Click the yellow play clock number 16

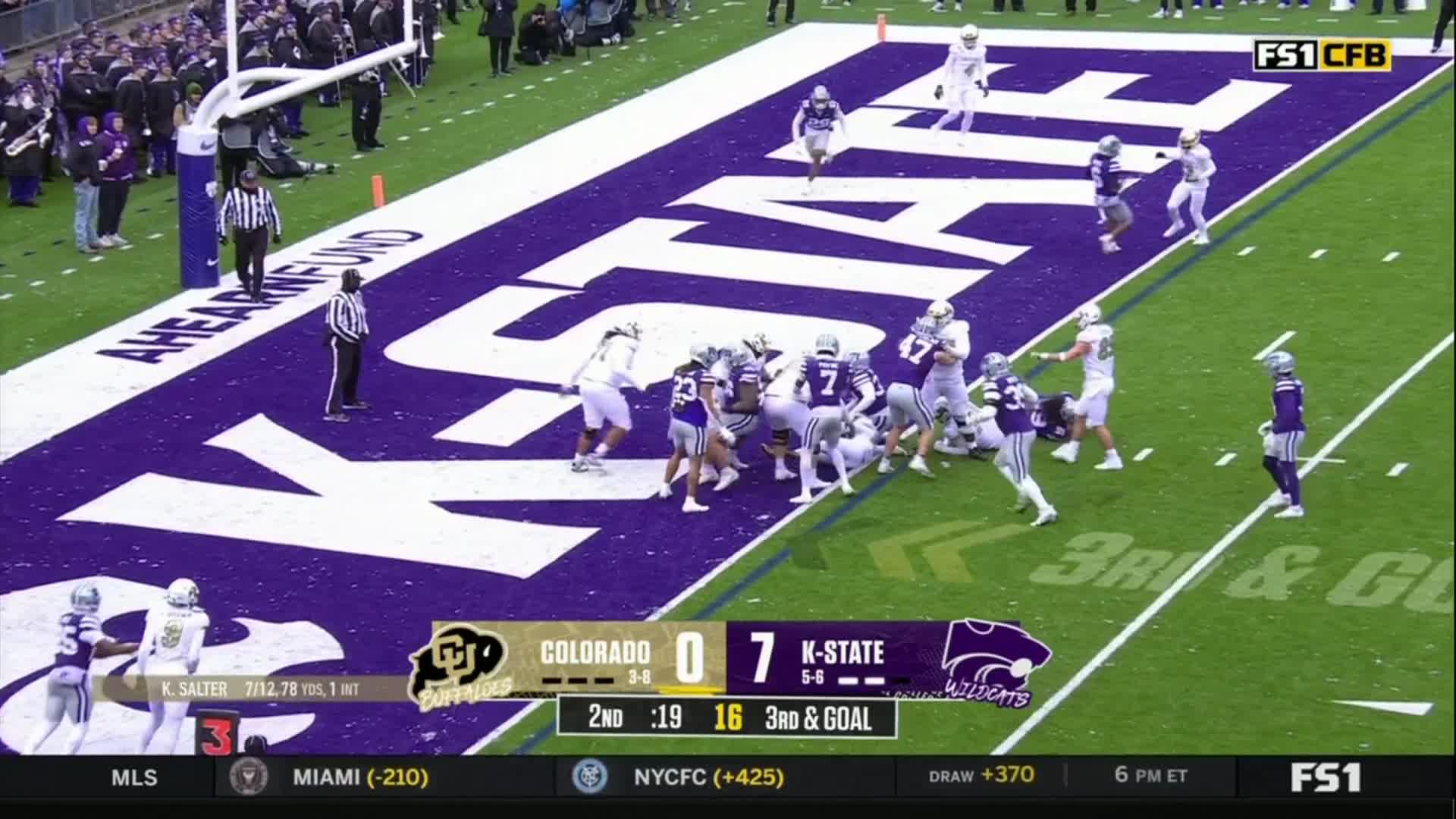[728, 718]
